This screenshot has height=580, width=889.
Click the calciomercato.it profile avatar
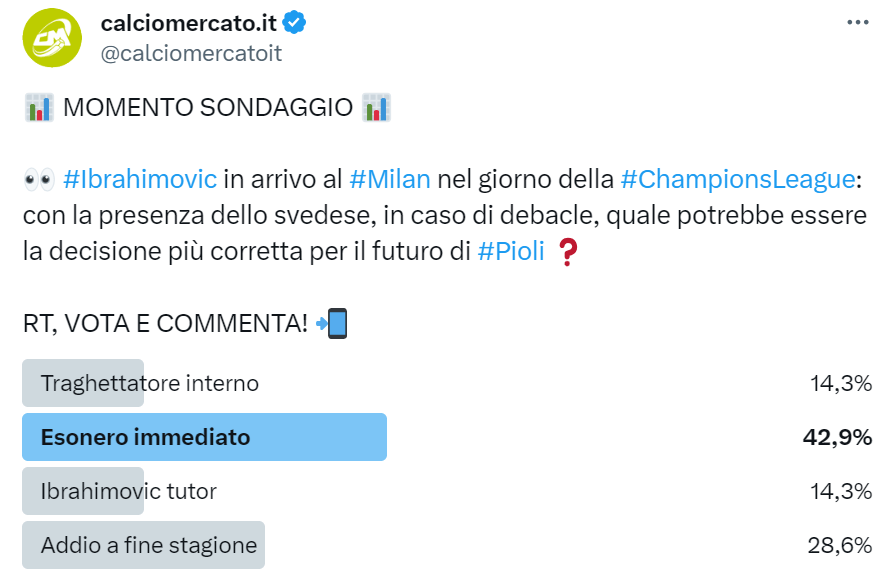(52, 37)
